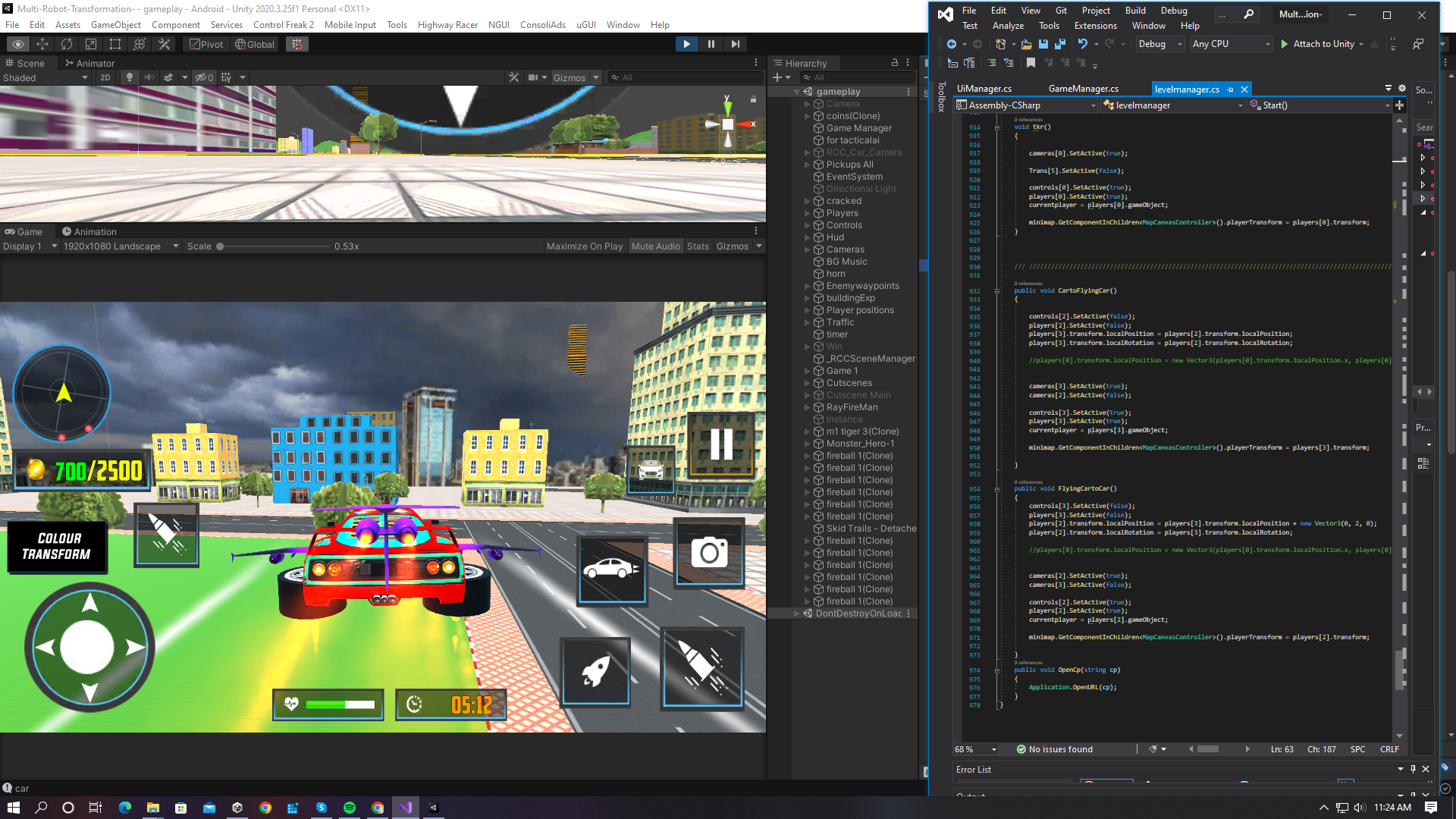Switch to the GameManager.cs tab
The height and width of the screenshot is (819, 1456).
pyautogui.click(x=1083, y=89)
